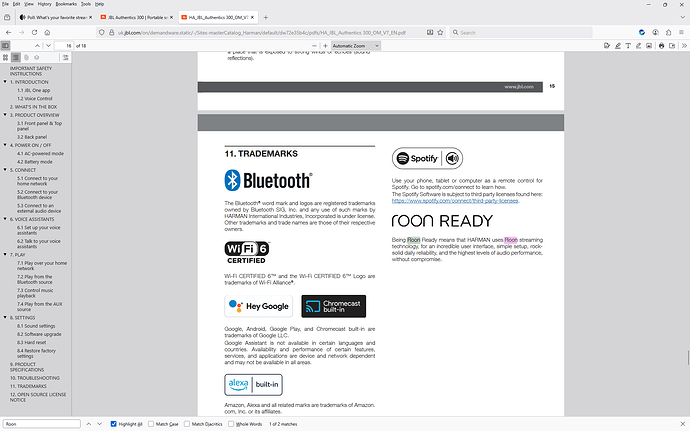Image resolution: width=690 pixels, height=431 pixels.
Task: Collapse the 7. PLAY outline section
Action: [5, 254]
